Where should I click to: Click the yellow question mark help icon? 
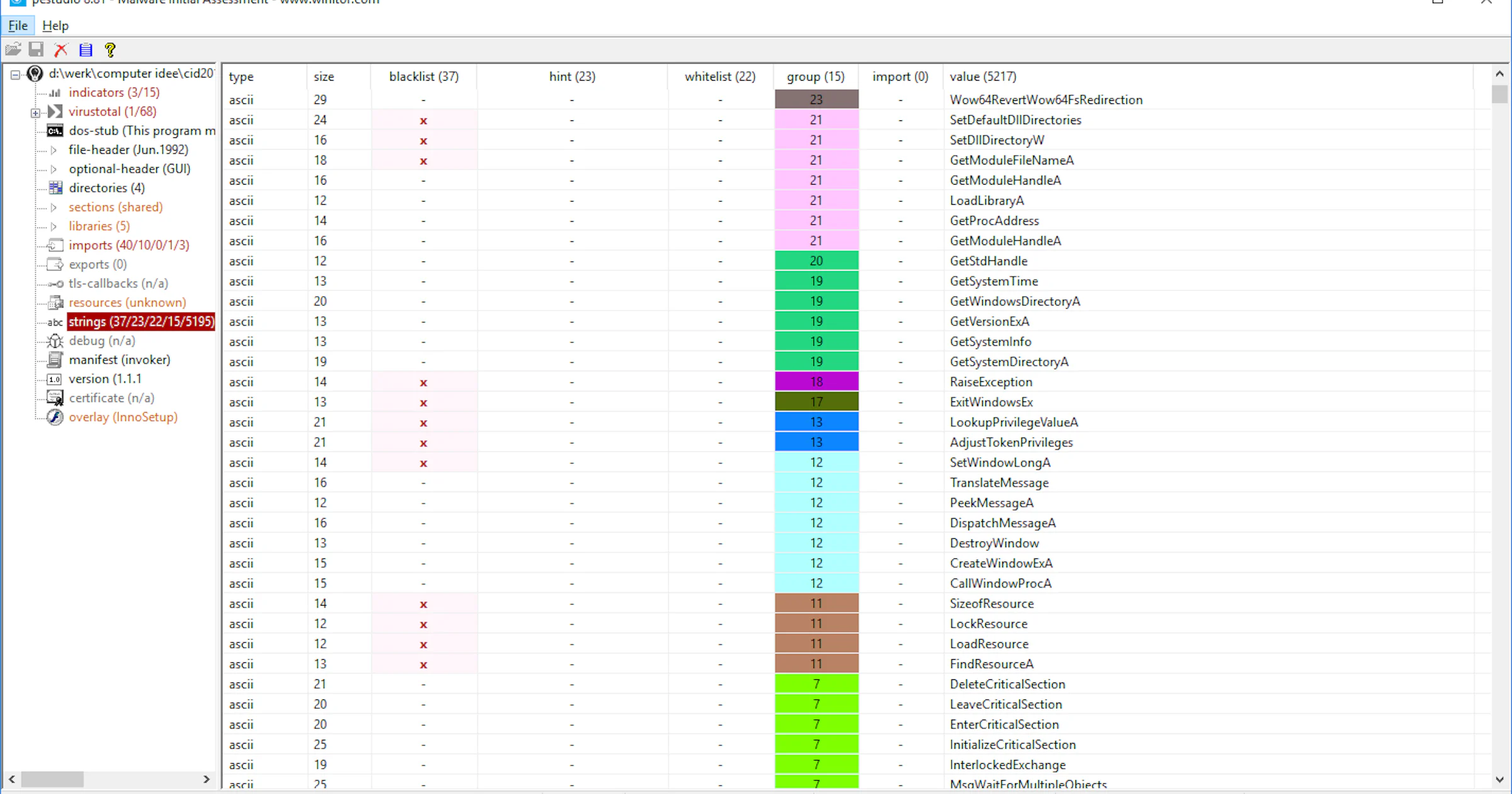[x=110, y=49]
